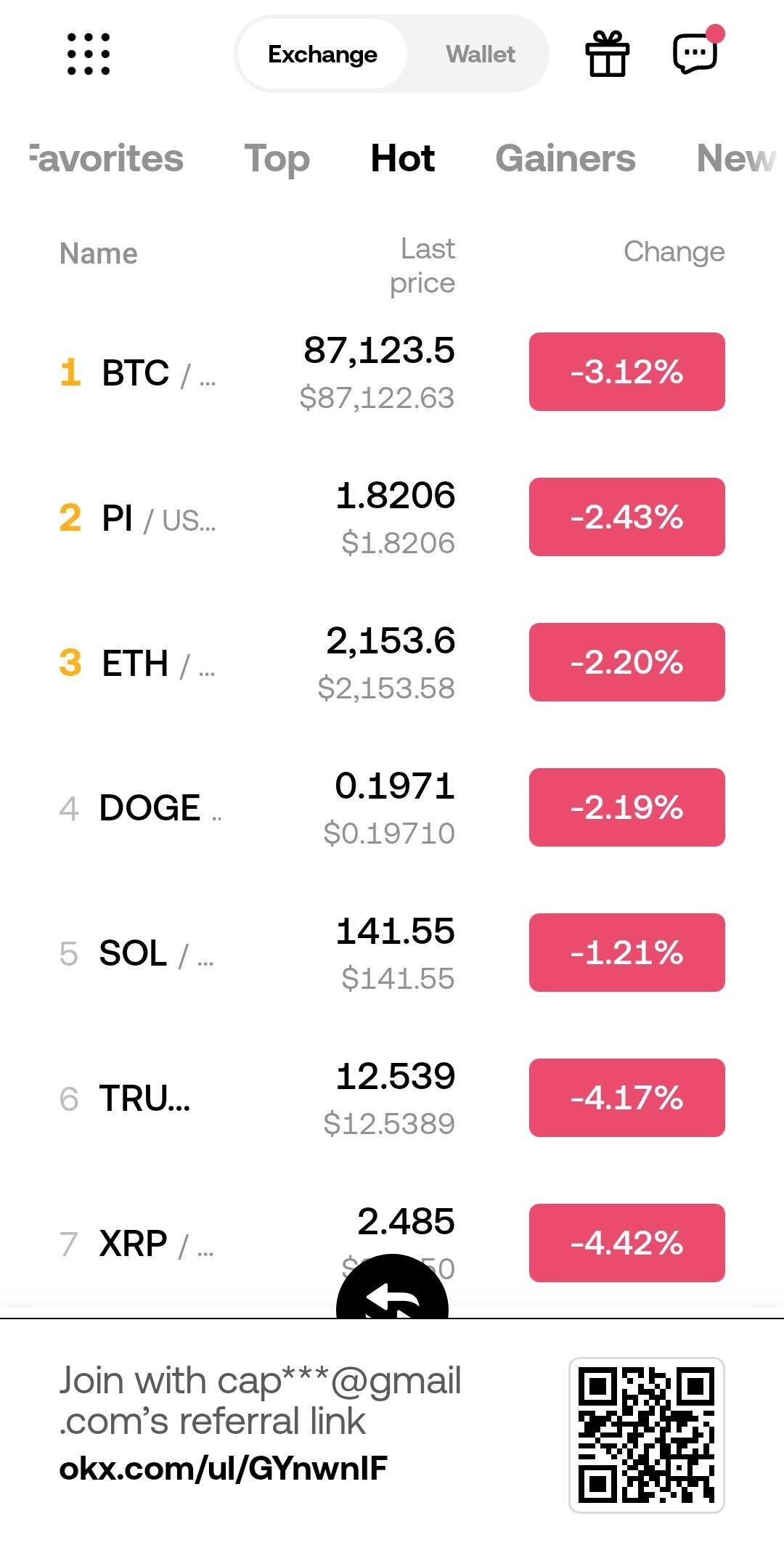Tap XRP -4.42% change badge
Image resolution: width=784 pixels, height=1553 pixels.
coord(626,1242)
